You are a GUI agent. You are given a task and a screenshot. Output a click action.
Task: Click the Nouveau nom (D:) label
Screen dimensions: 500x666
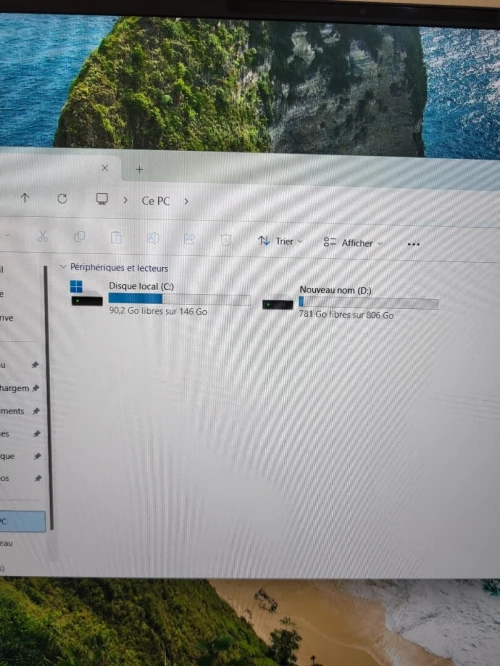336,290
